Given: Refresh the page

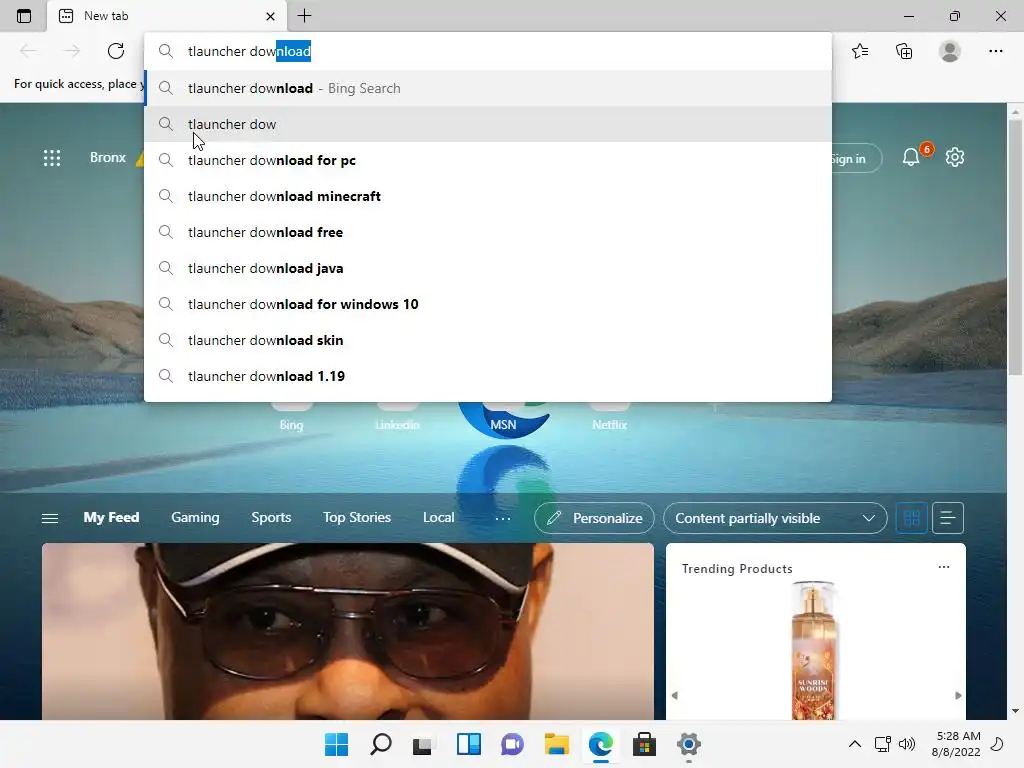Looking at the screenshot, I should pos(116,51).
